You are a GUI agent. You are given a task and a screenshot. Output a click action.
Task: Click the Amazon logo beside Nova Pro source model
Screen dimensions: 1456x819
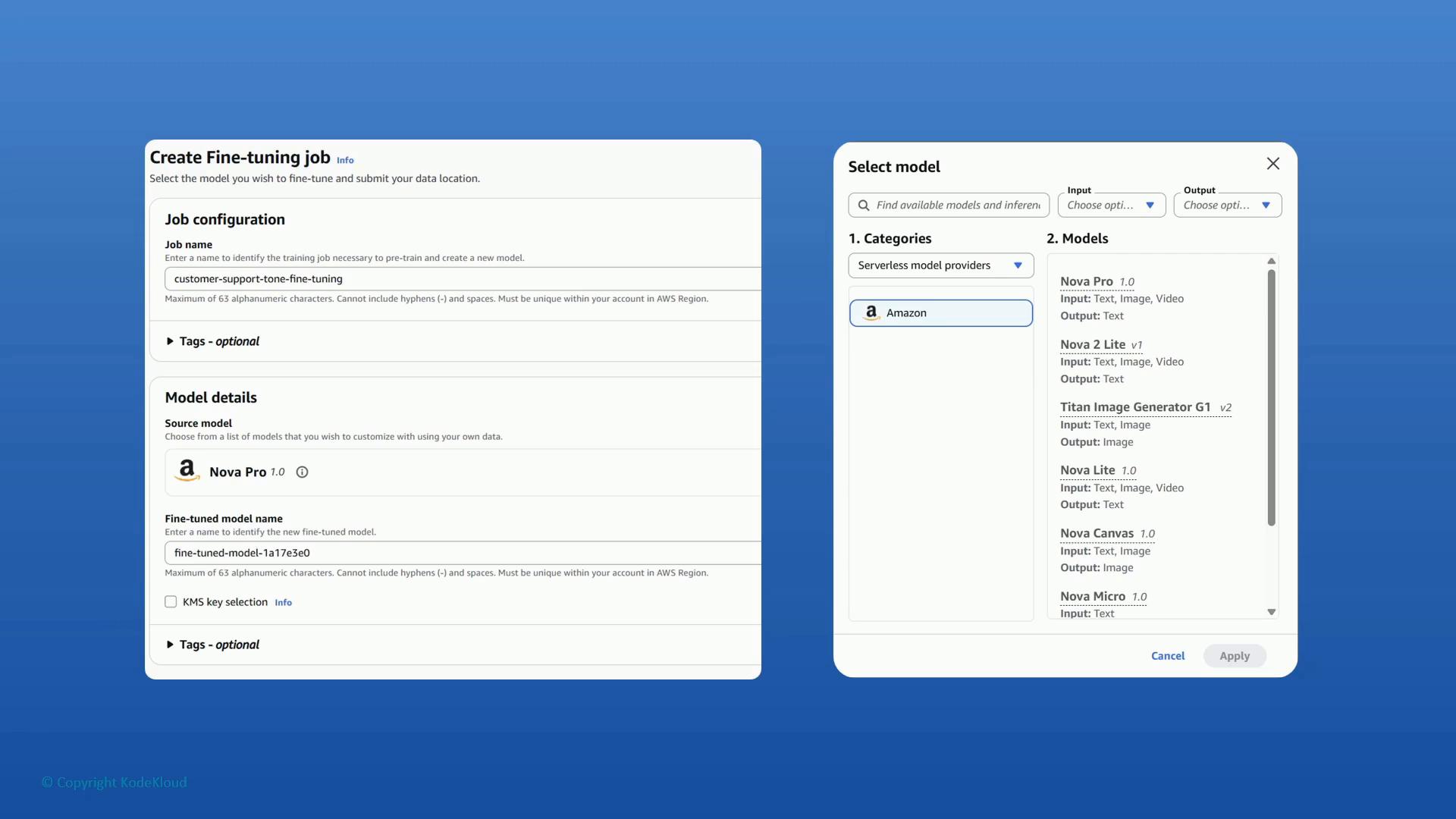click(x=187, y=471)
